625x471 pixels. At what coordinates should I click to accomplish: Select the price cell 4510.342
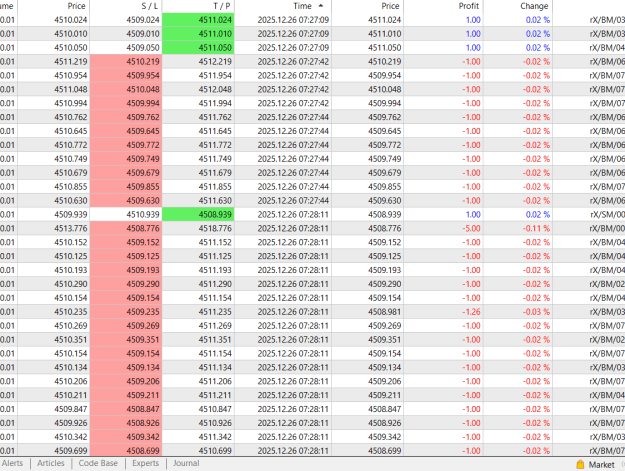click(x=54, y=437)
